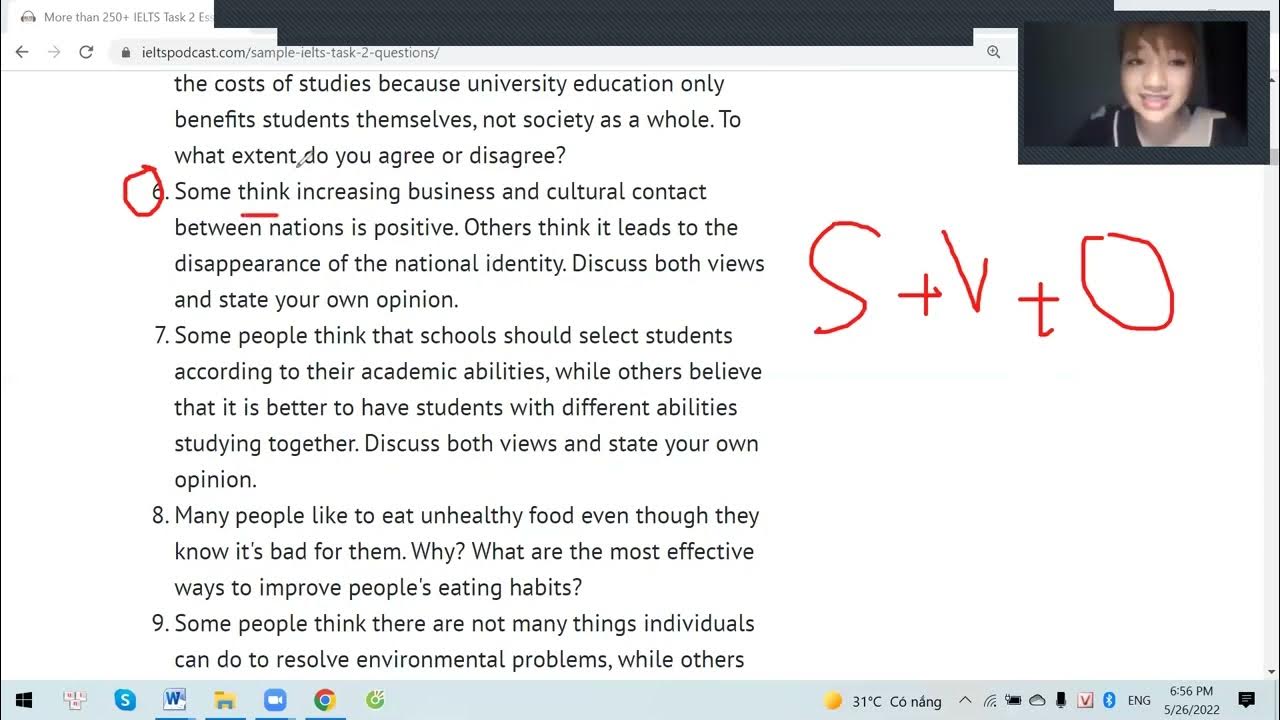Open File Explorer from the taskbar
1280x720 pixels.
[225, 700]
